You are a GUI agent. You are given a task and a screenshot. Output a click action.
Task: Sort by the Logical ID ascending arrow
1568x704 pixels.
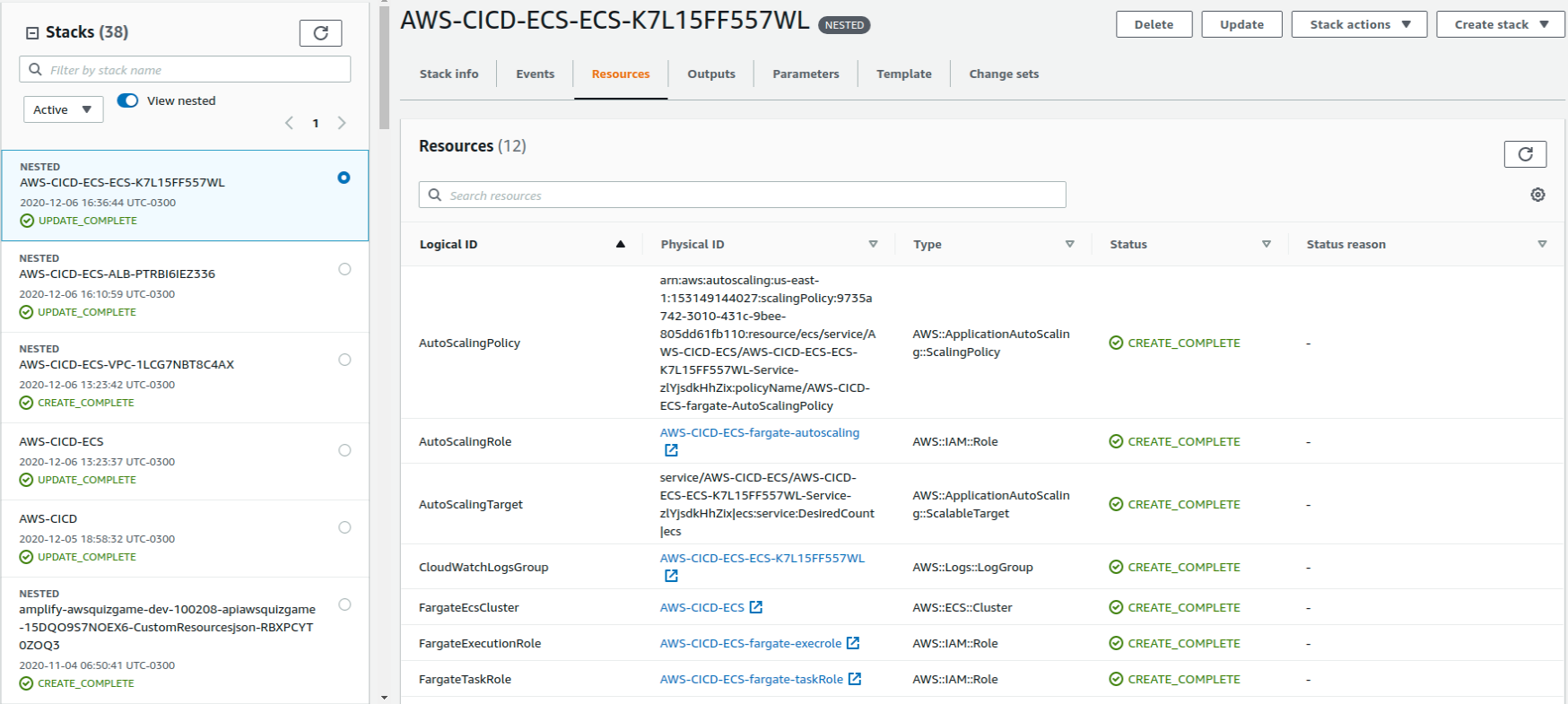click(620, 244)
